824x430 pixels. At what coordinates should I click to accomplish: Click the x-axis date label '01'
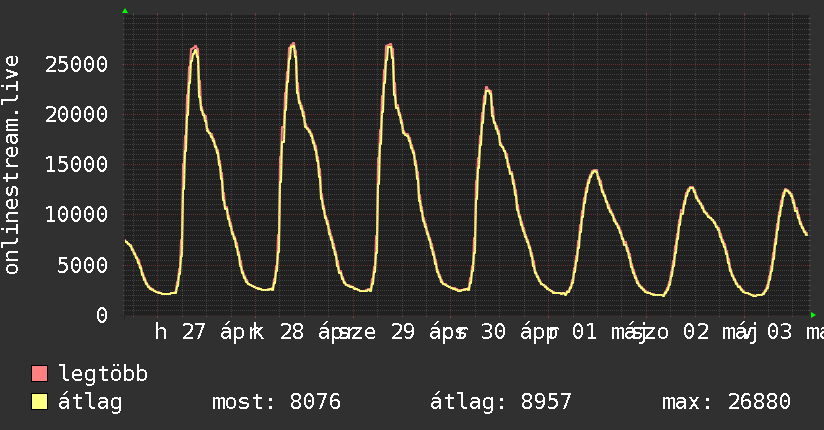[x=584, y=332]
